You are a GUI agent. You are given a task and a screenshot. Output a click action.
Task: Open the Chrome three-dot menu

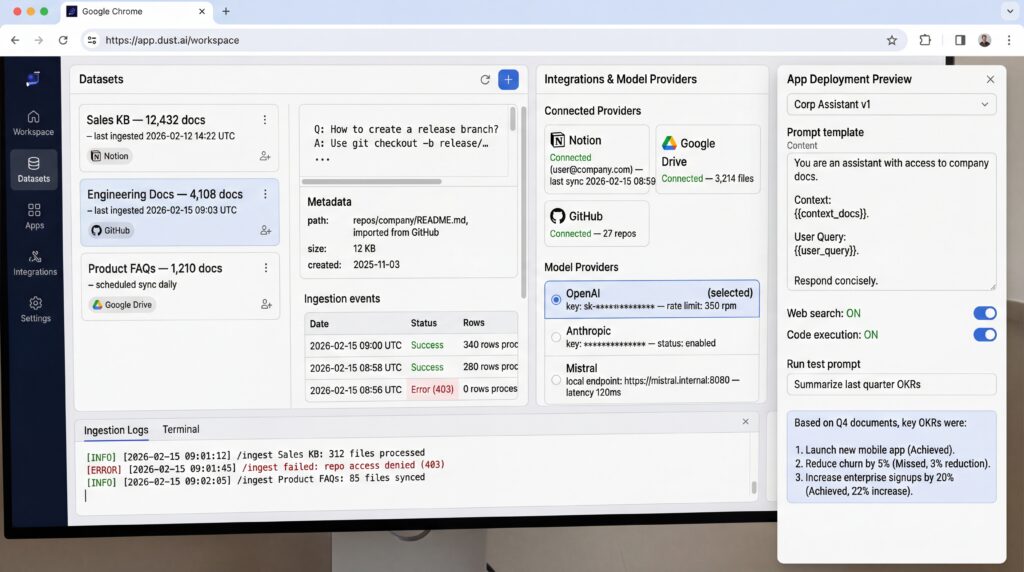pyautogui.click(x=1009, y=40)
